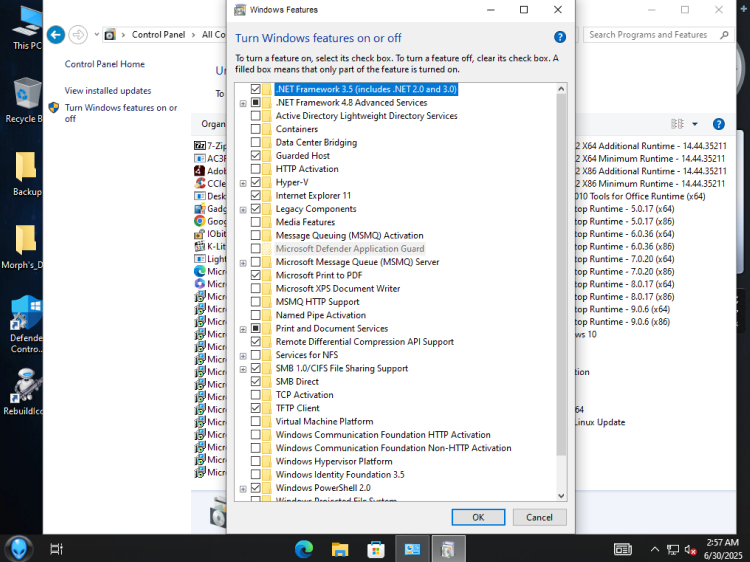Image resolution: width=750 pixels, height=562 pixels.
Task: Check the Media Features checkbox
Action: [255, 222]
